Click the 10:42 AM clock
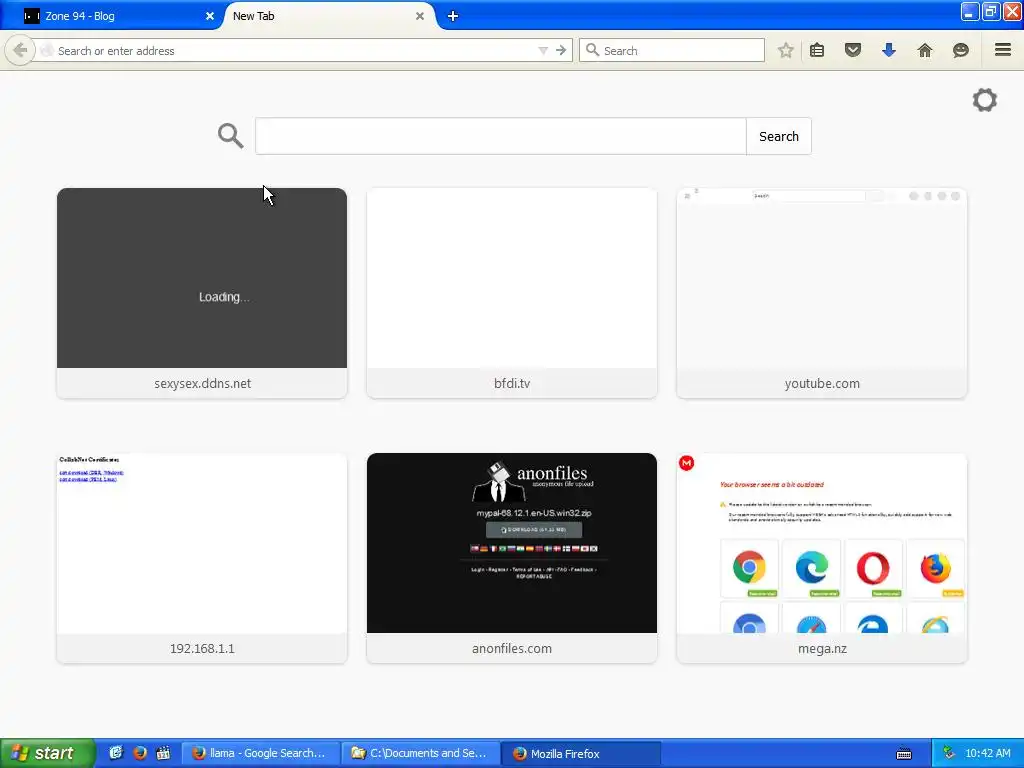 coord(987,753)
